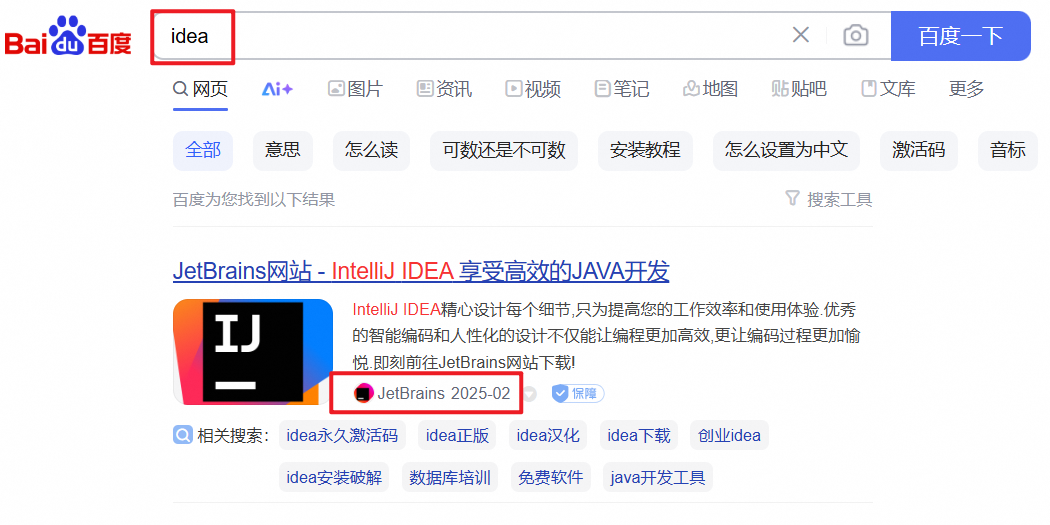The height and width of the screenshot is (525, 1050).
Task: Click the search tools filter icon
Action: 792,198
